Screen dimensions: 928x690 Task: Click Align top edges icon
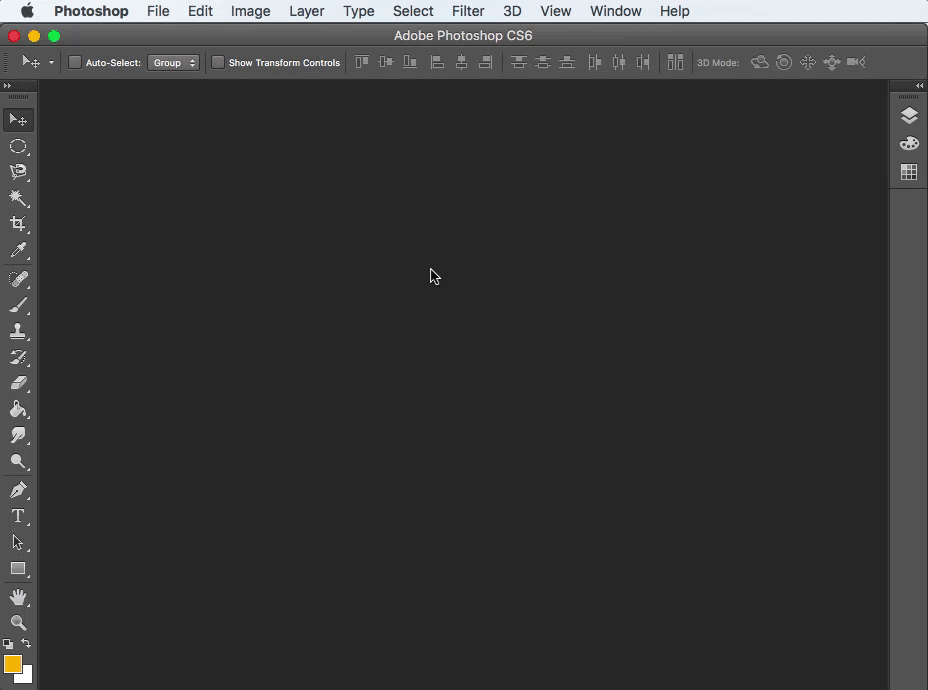362,62
